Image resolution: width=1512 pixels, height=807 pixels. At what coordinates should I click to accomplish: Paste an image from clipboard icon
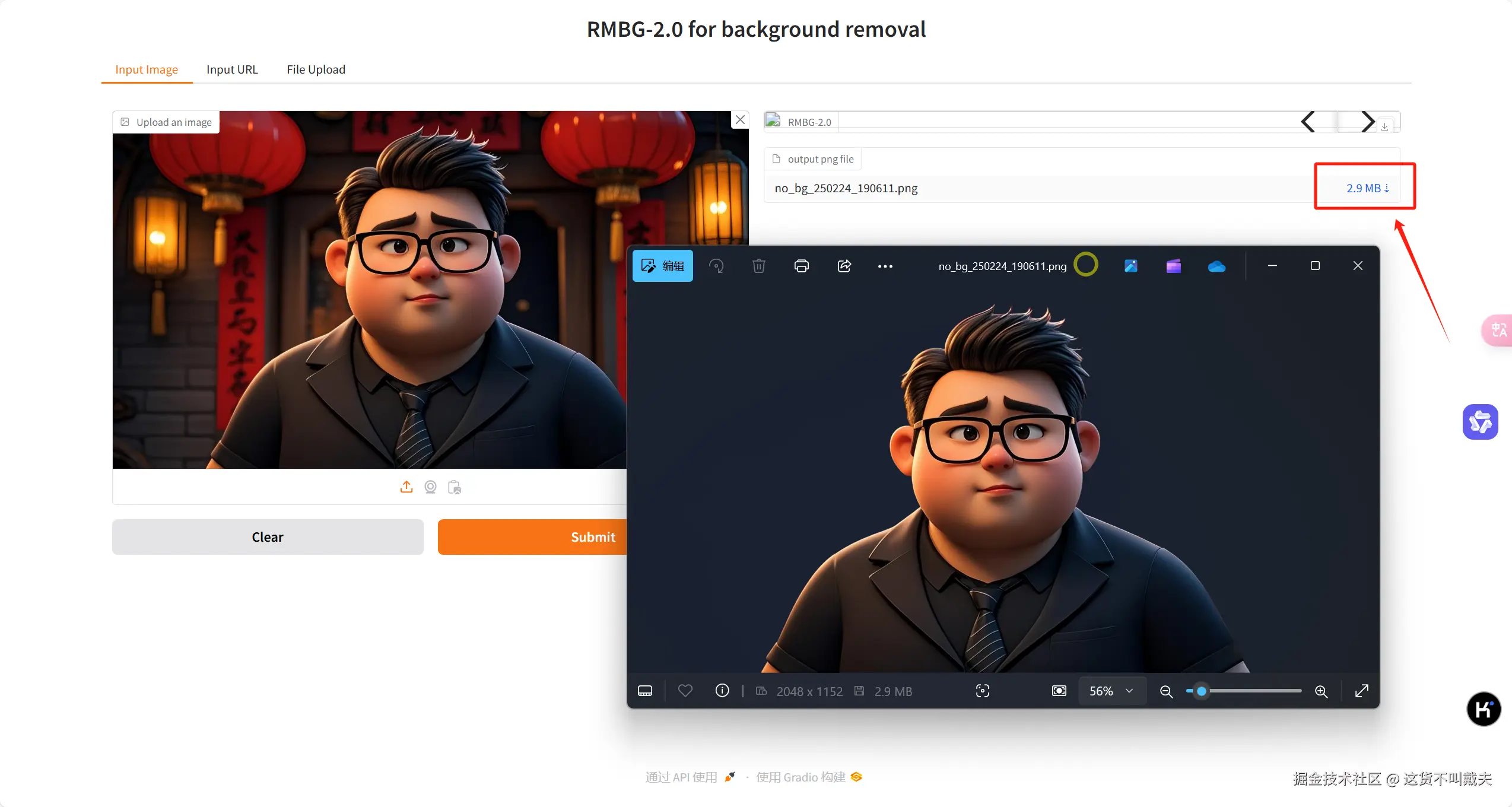(x=455, y=487)
